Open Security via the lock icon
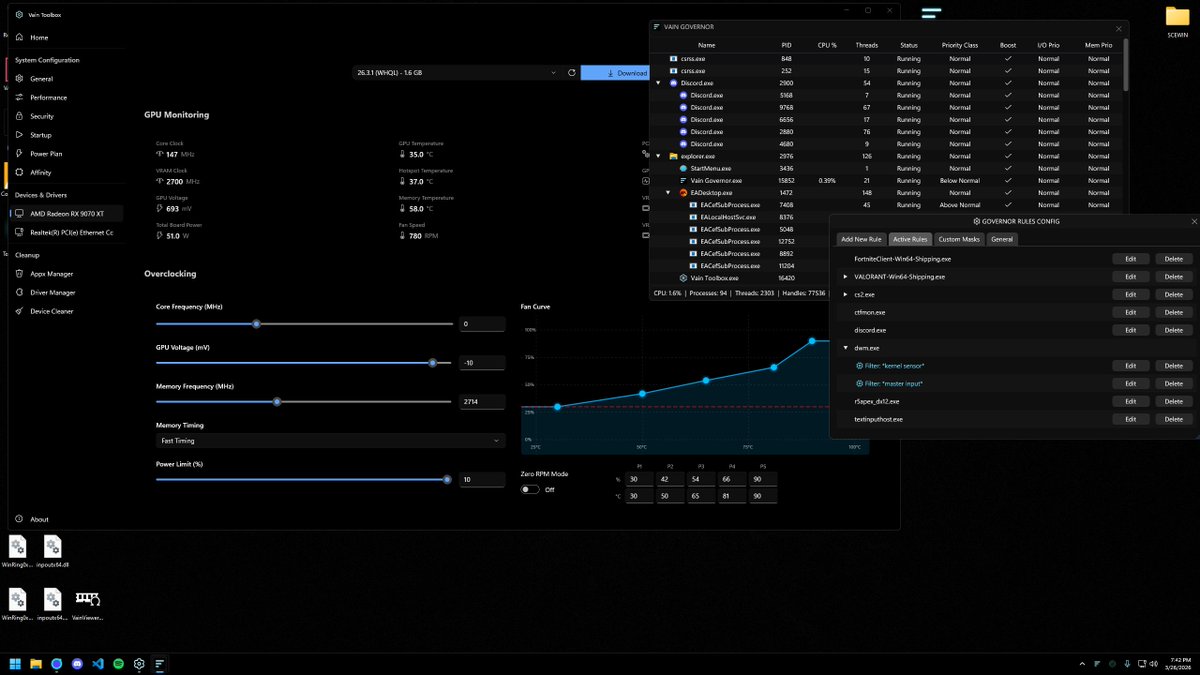The width and height of the screenshot is (1200, 675). click(20, 116)
